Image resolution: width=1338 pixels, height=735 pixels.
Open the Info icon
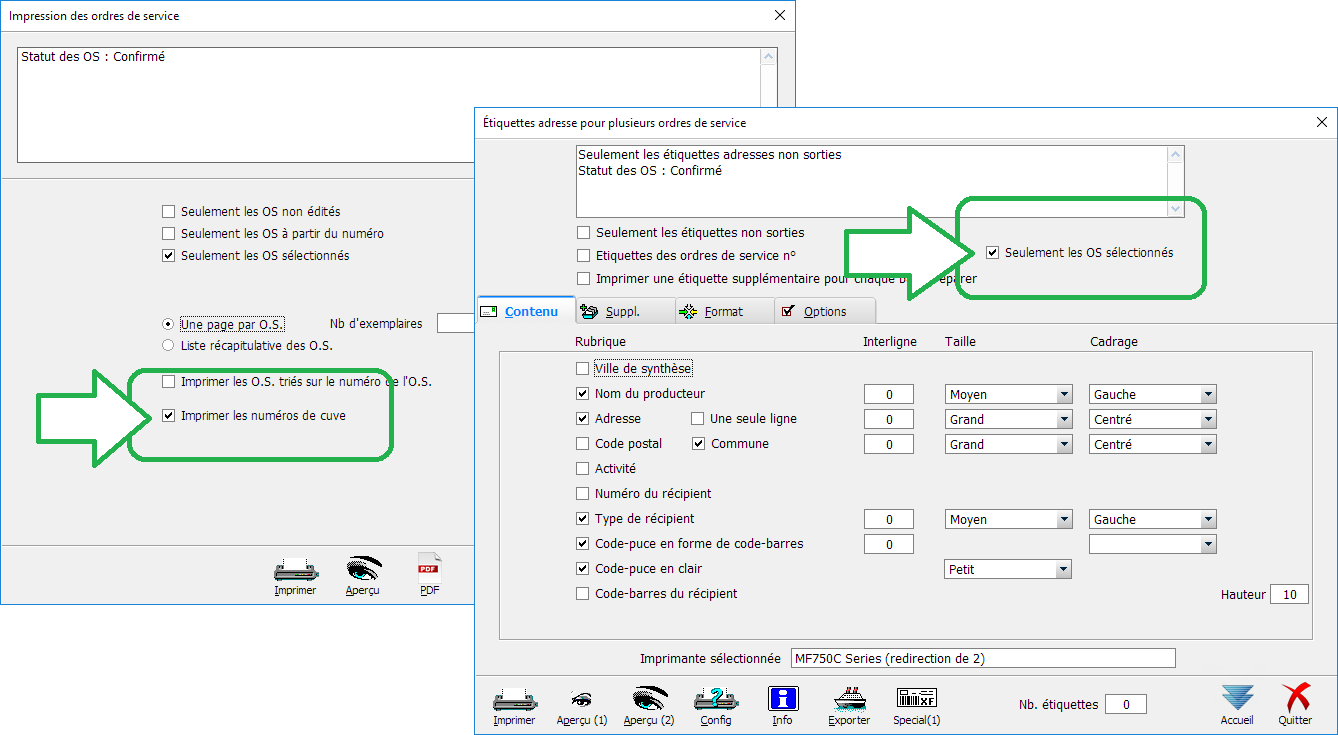[782, 699]
